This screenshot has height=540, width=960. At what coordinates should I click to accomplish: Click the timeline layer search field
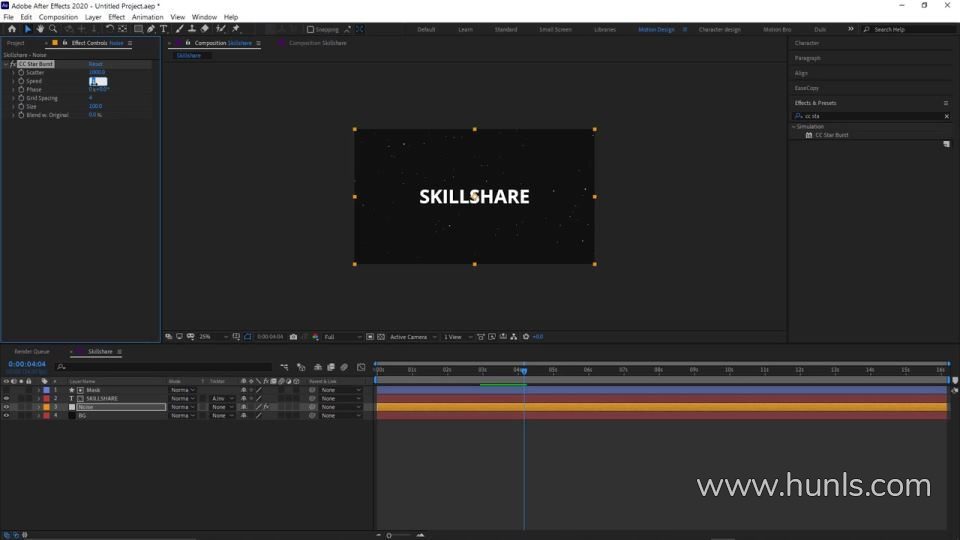click(x=164, y=367)
